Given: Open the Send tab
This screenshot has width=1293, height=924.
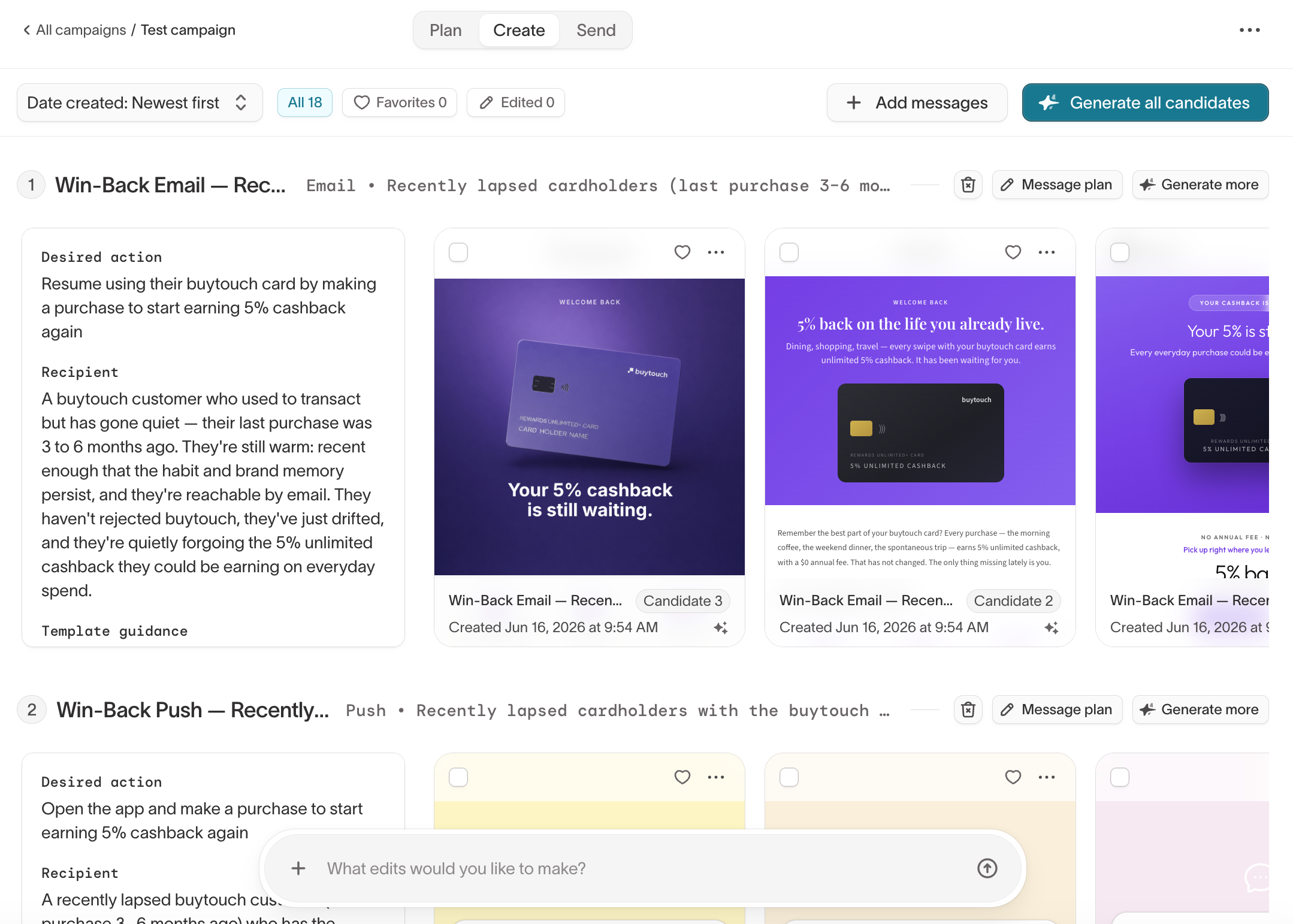Looking at the screenshot, I should pos(596,30).
